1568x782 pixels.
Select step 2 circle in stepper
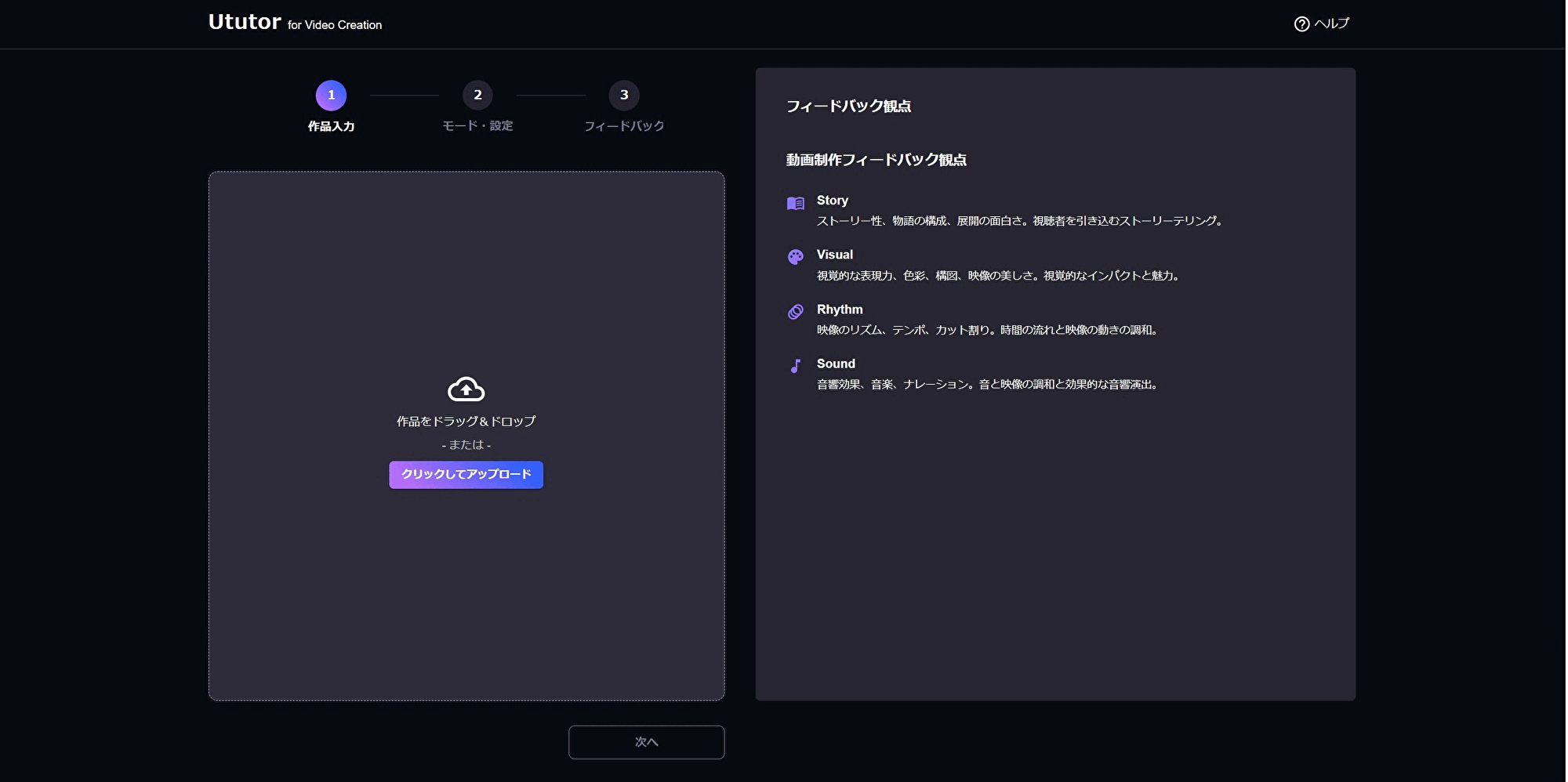pyautogui.click(x=477, y=96)
